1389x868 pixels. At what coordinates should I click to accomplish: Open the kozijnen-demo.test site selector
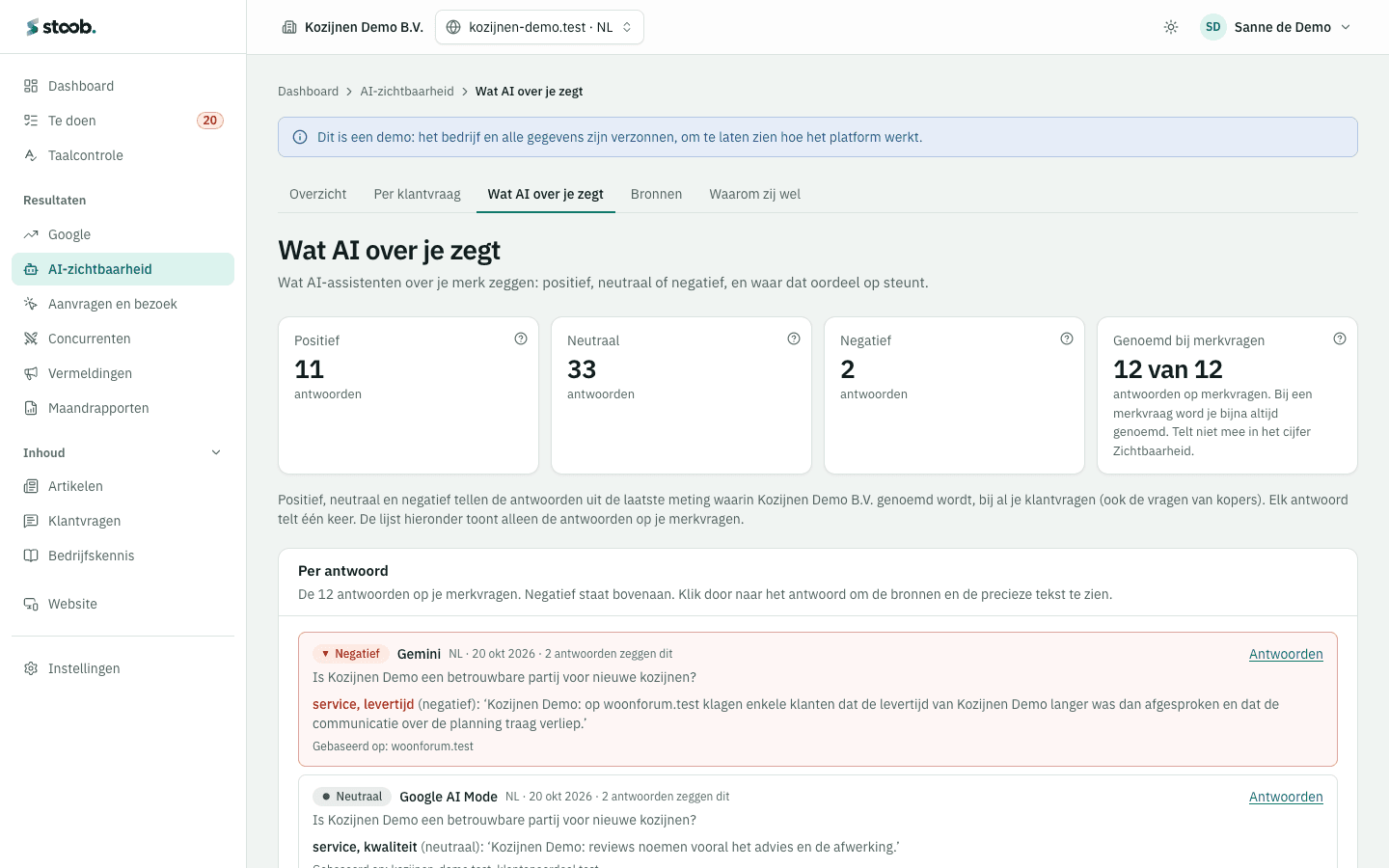pyautogui.click(x=539, y=27)
